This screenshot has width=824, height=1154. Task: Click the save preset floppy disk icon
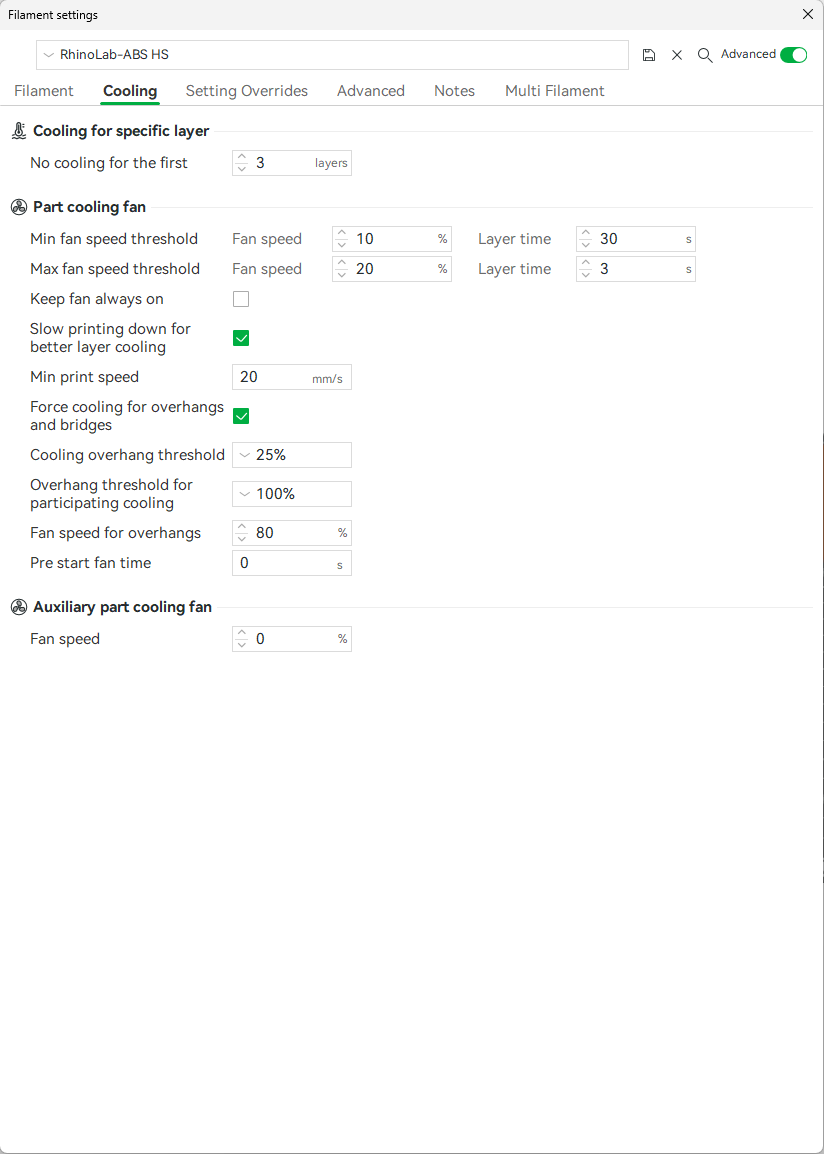649,55
